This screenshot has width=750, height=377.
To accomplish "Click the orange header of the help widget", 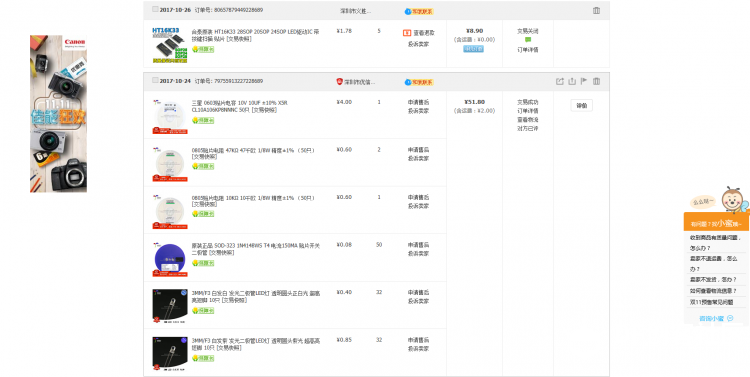I will click(x=716, y=223).
